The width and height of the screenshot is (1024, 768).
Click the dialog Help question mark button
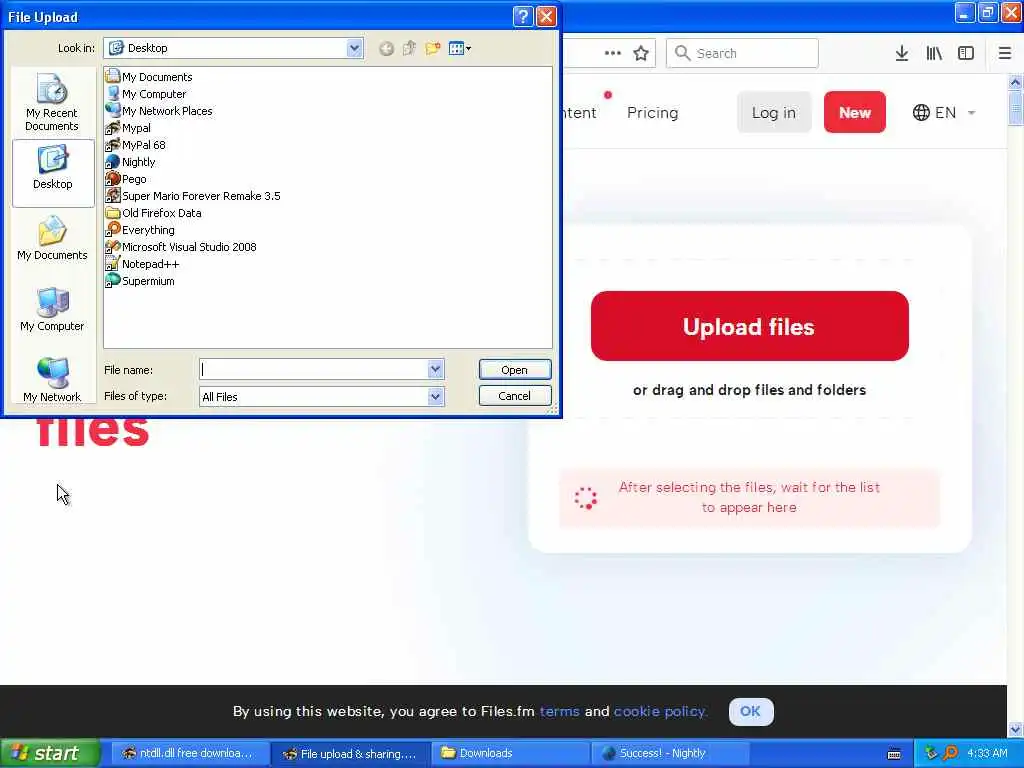(522, 16)
